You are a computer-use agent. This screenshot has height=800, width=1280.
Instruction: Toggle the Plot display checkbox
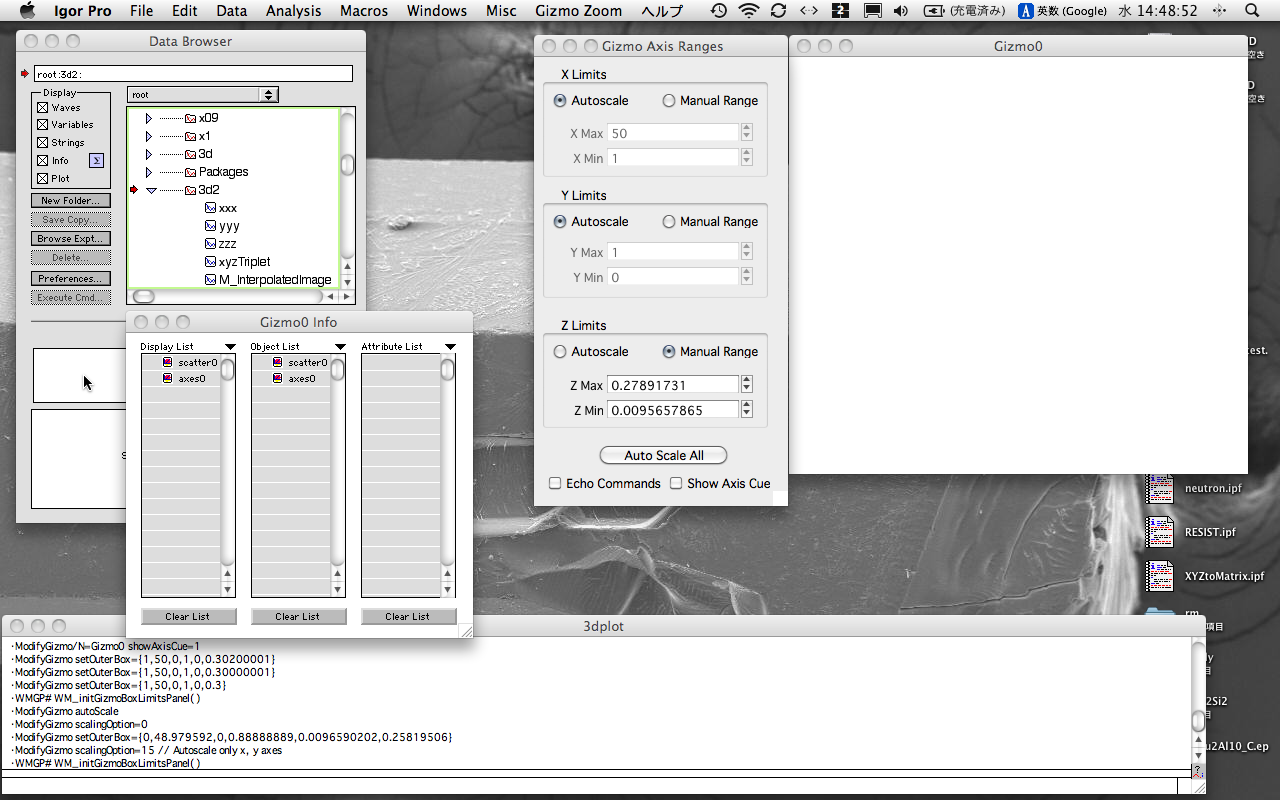coord(43,178)
